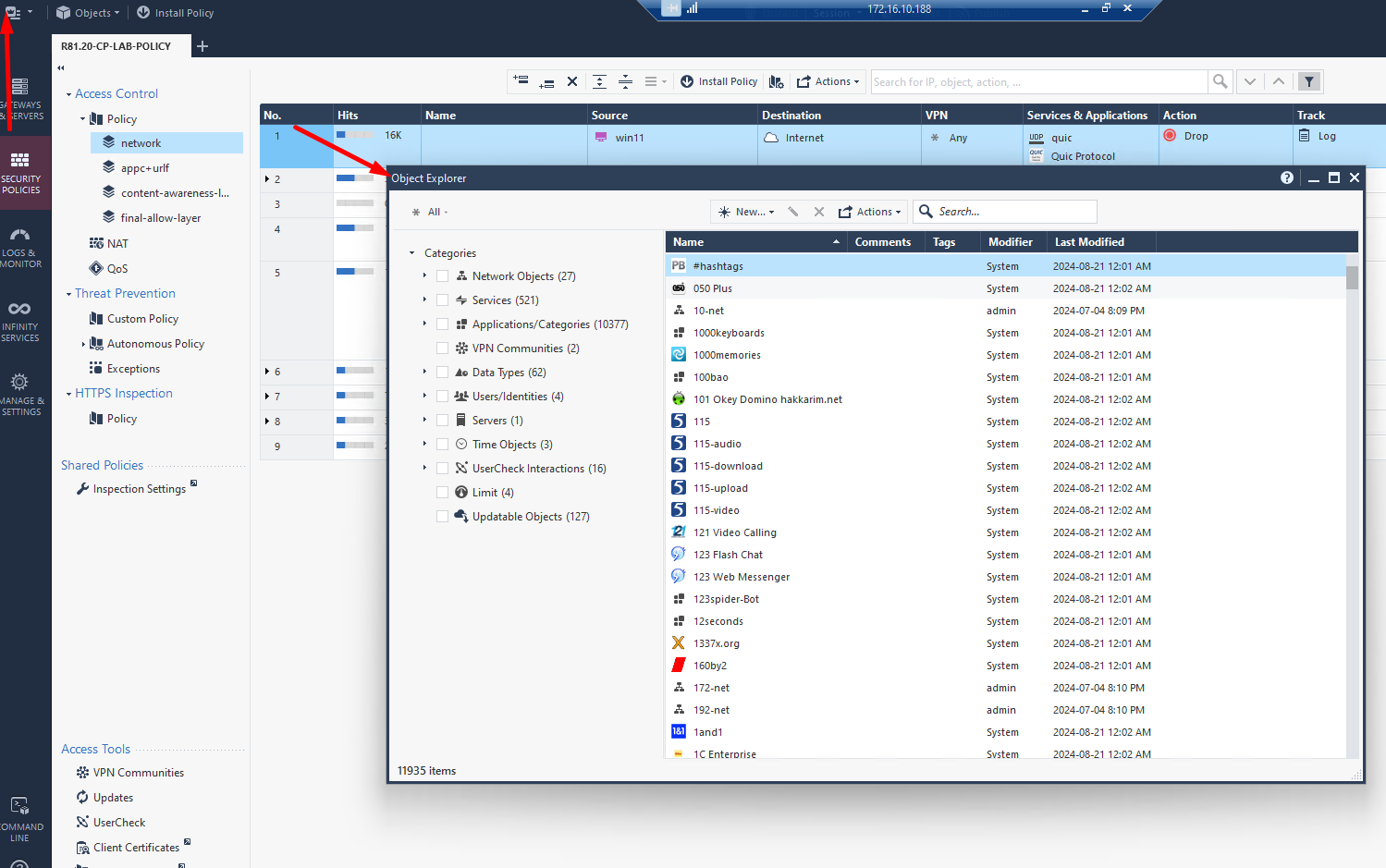The width and height of the screenshot is (1386, 868).
Task: Click the rulebase search input field
Action: coord(1038,81)
